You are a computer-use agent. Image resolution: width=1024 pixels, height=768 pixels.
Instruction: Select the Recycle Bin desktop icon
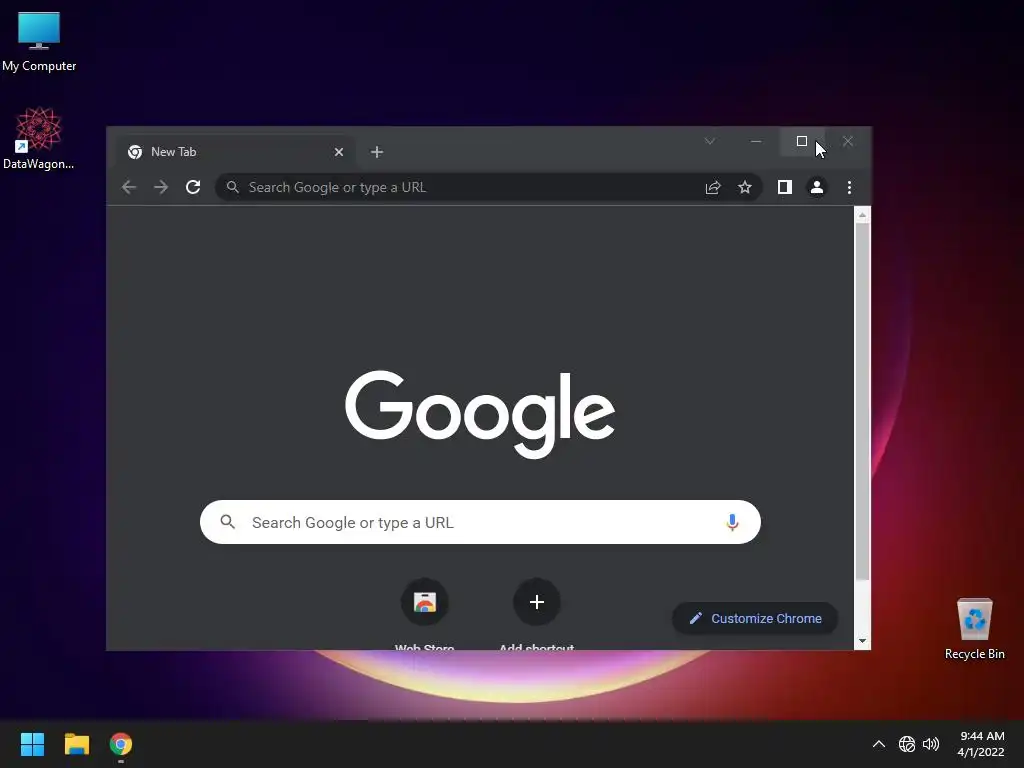[x=974, y=628]
